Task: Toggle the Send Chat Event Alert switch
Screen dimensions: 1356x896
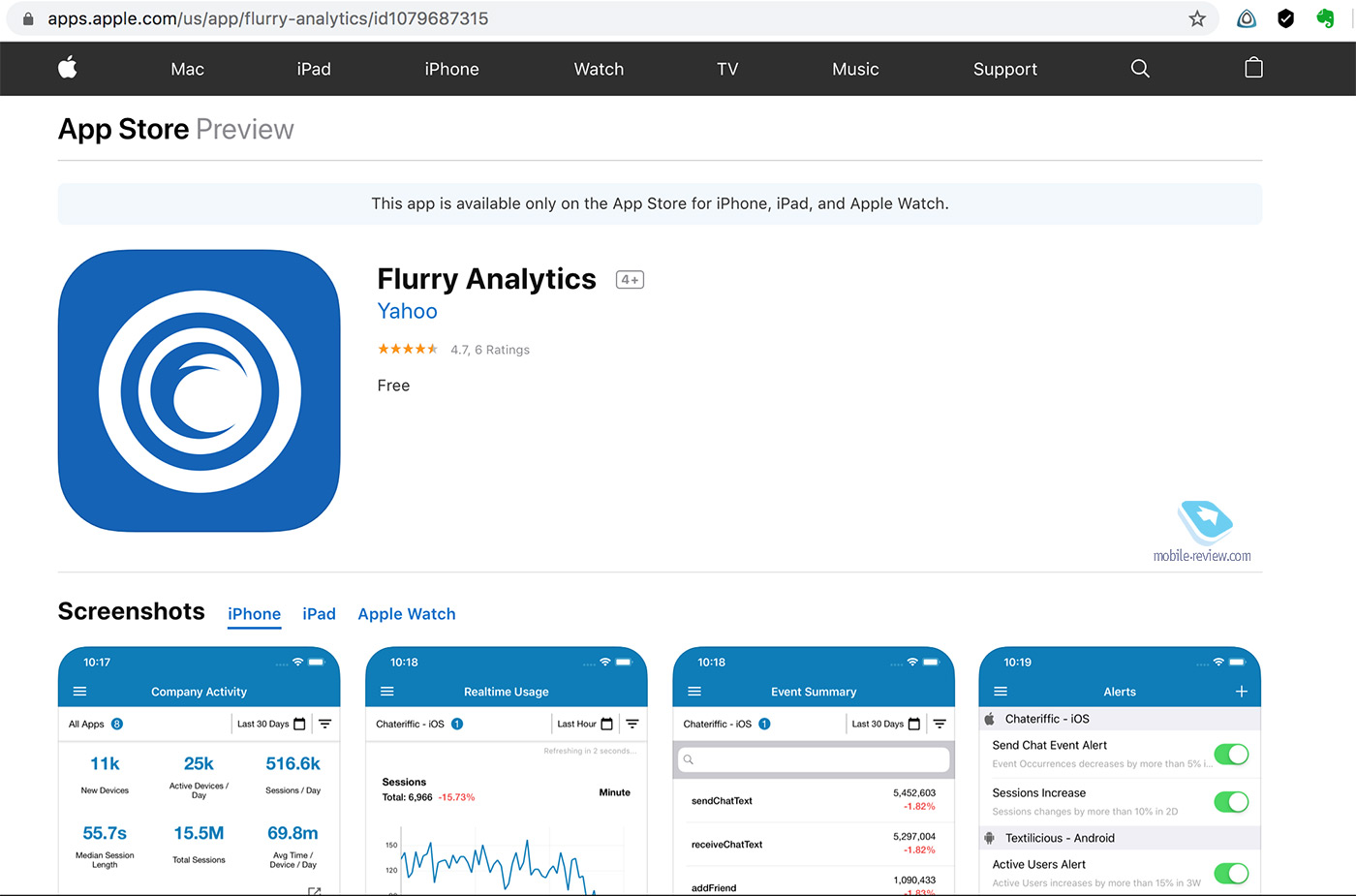Action: point(1231,755)
